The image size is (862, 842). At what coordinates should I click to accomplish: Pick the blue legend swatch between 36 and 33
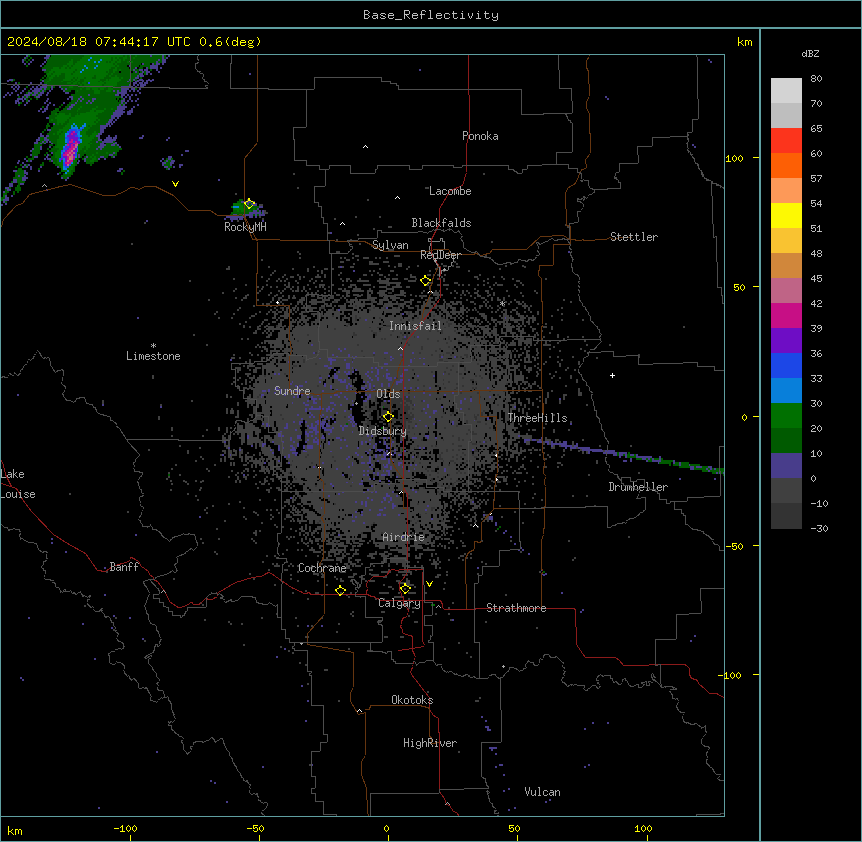[786, 365]
